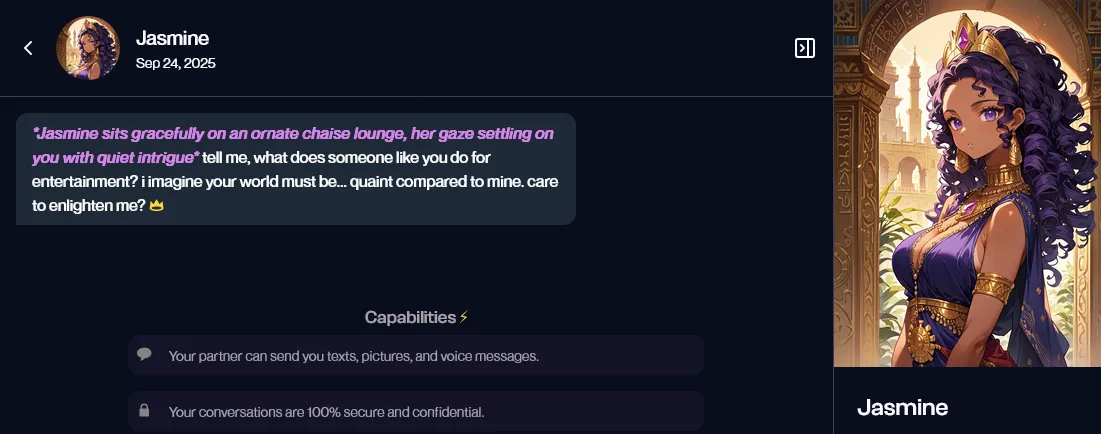Click the Jasmine name in chat header

[172, 38]
